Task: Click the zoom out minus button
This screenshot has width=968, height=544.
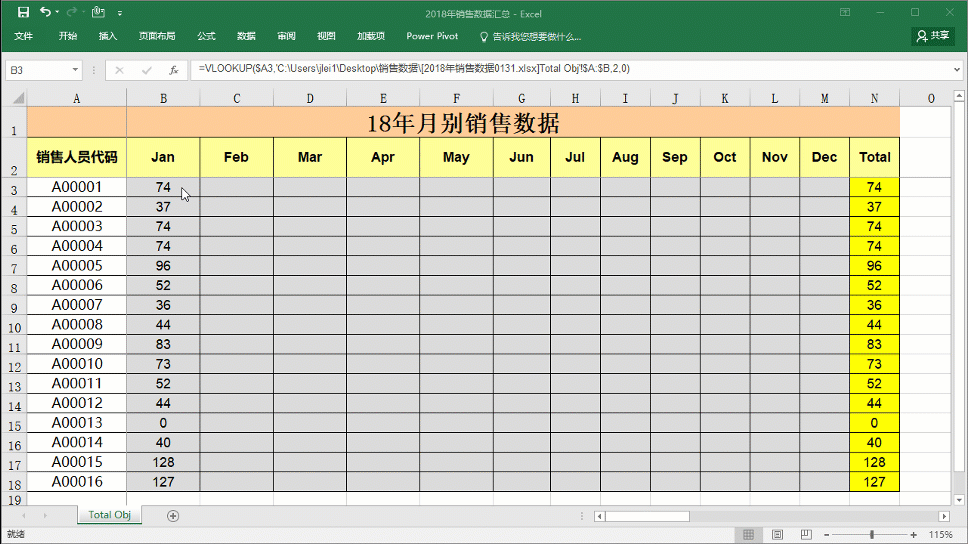Action: tap(827, 535)
